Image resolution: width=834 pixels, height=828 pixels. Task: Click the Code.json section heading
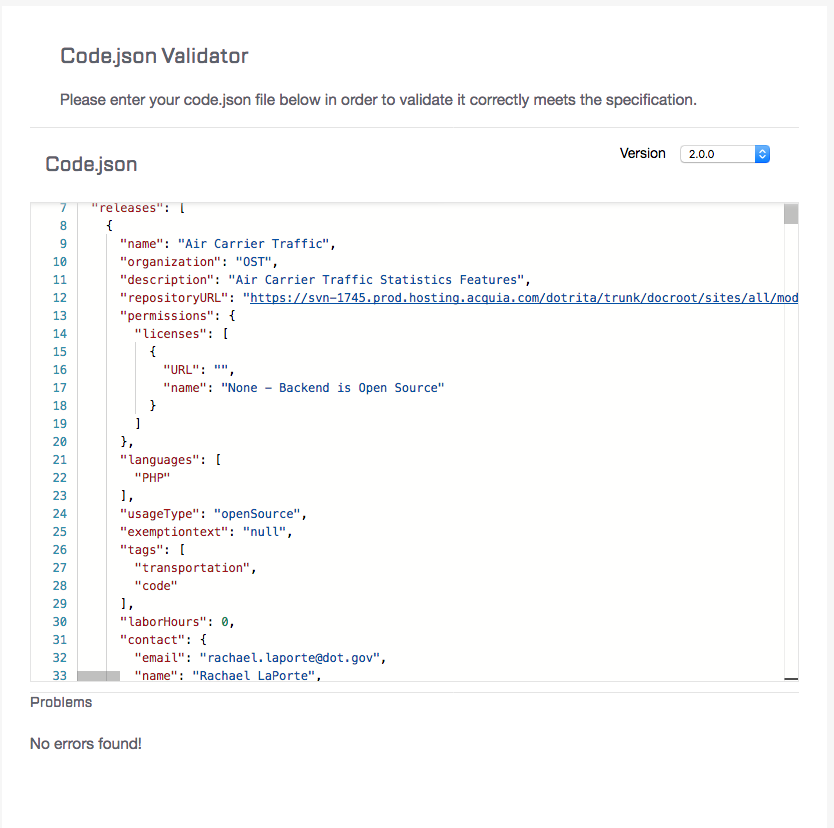click(x=91, y=164)
